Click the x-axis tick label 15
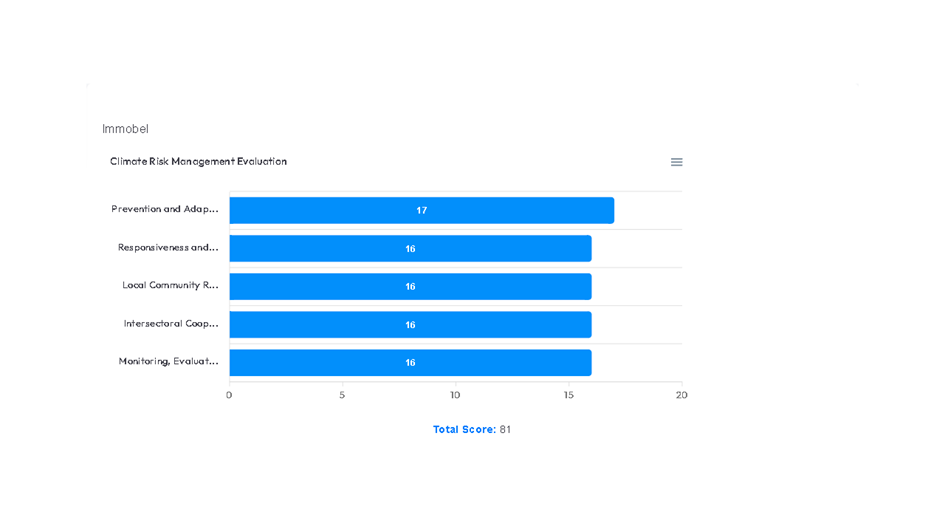This screenshot has width=945, height=532. click(x=568, y=396)
